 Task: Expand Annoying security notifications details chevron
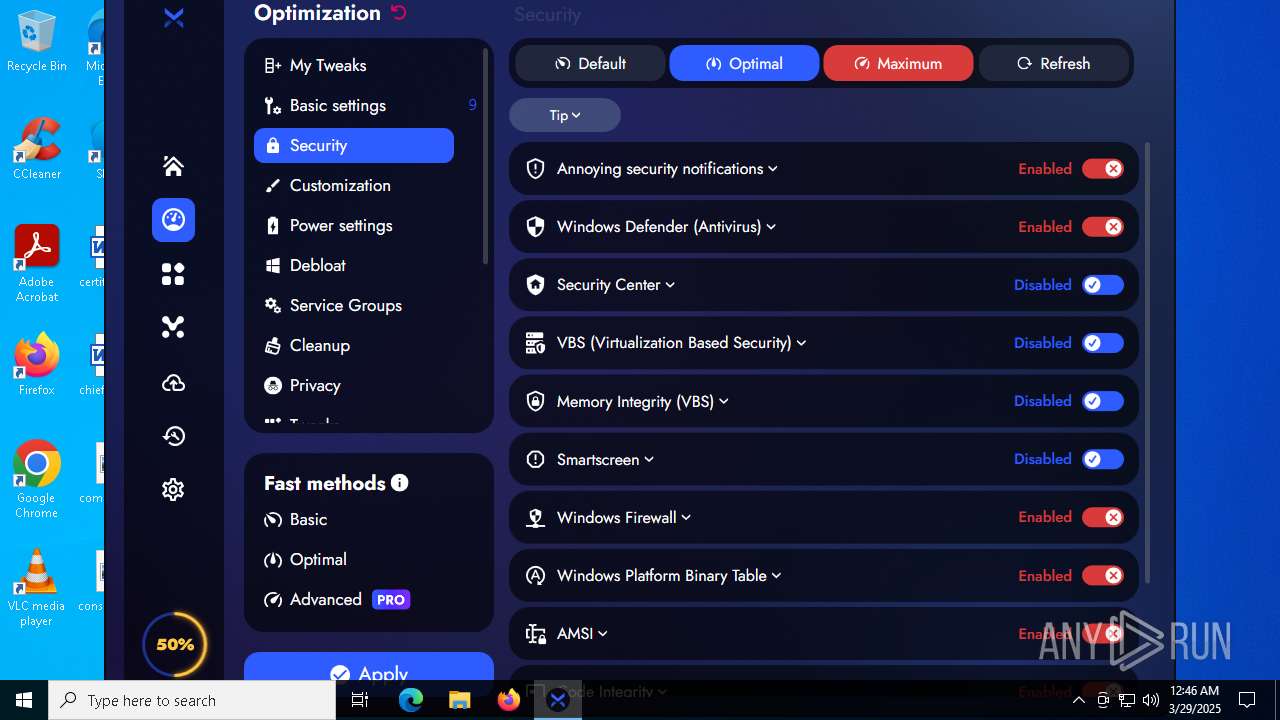pos(773,169)
